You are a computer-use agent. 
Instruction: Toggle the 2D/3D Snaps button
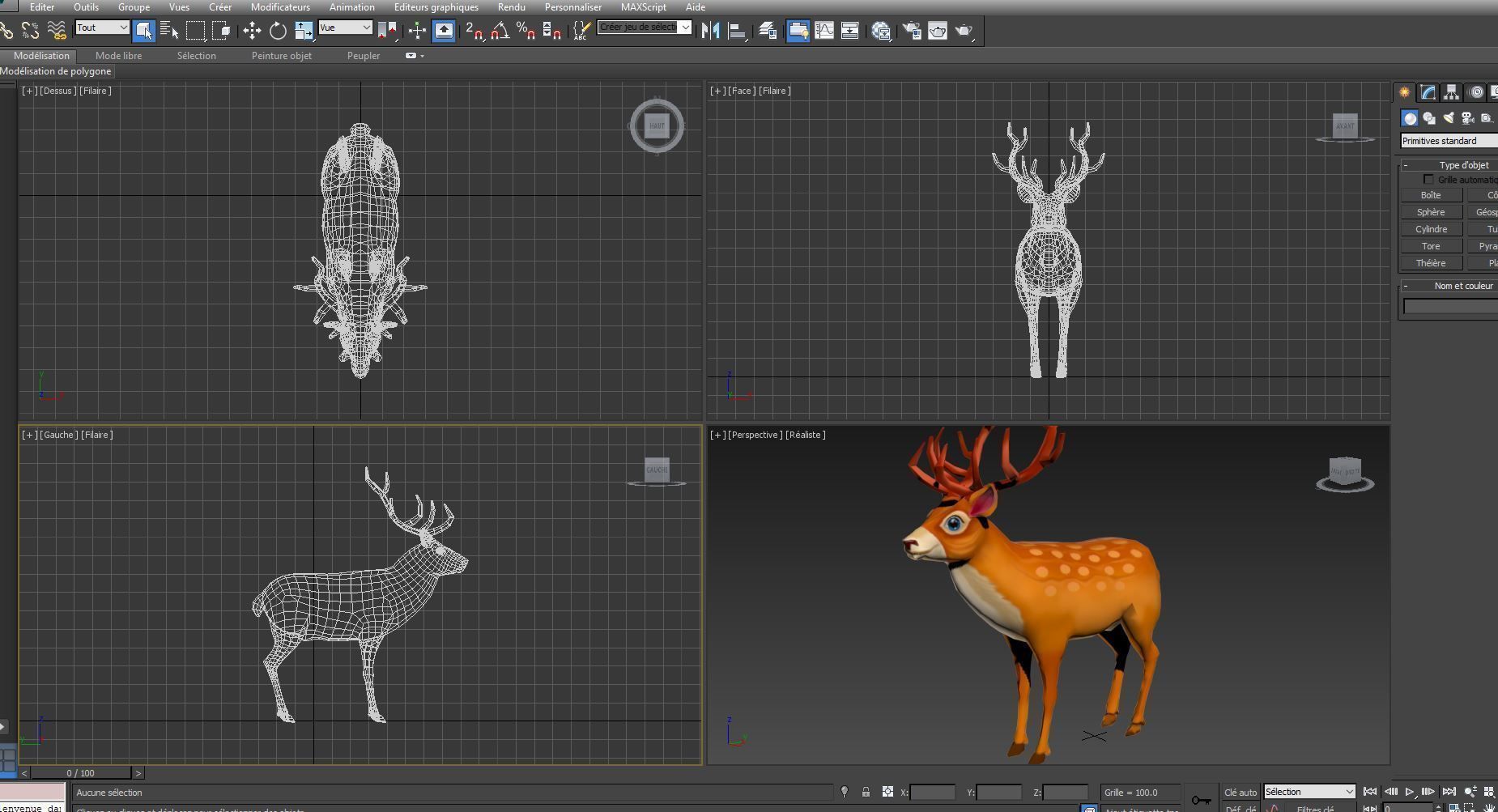475,31
